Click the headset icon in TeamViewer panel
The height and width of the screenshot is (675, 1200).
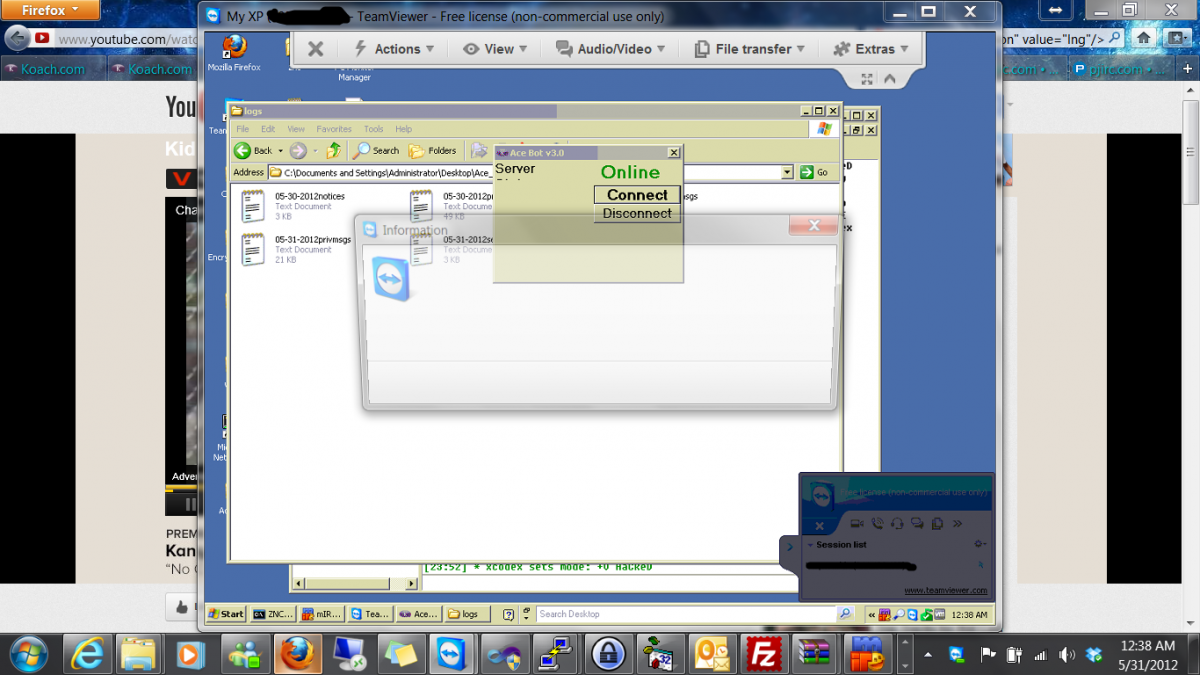pos(897,524)
